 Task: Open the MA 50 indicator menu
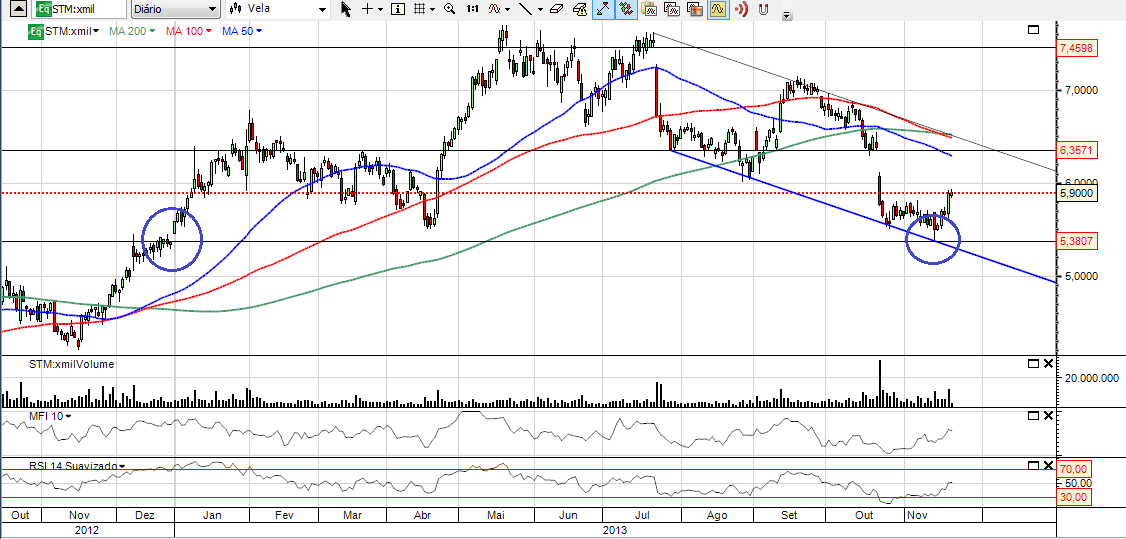click(259, 31)
